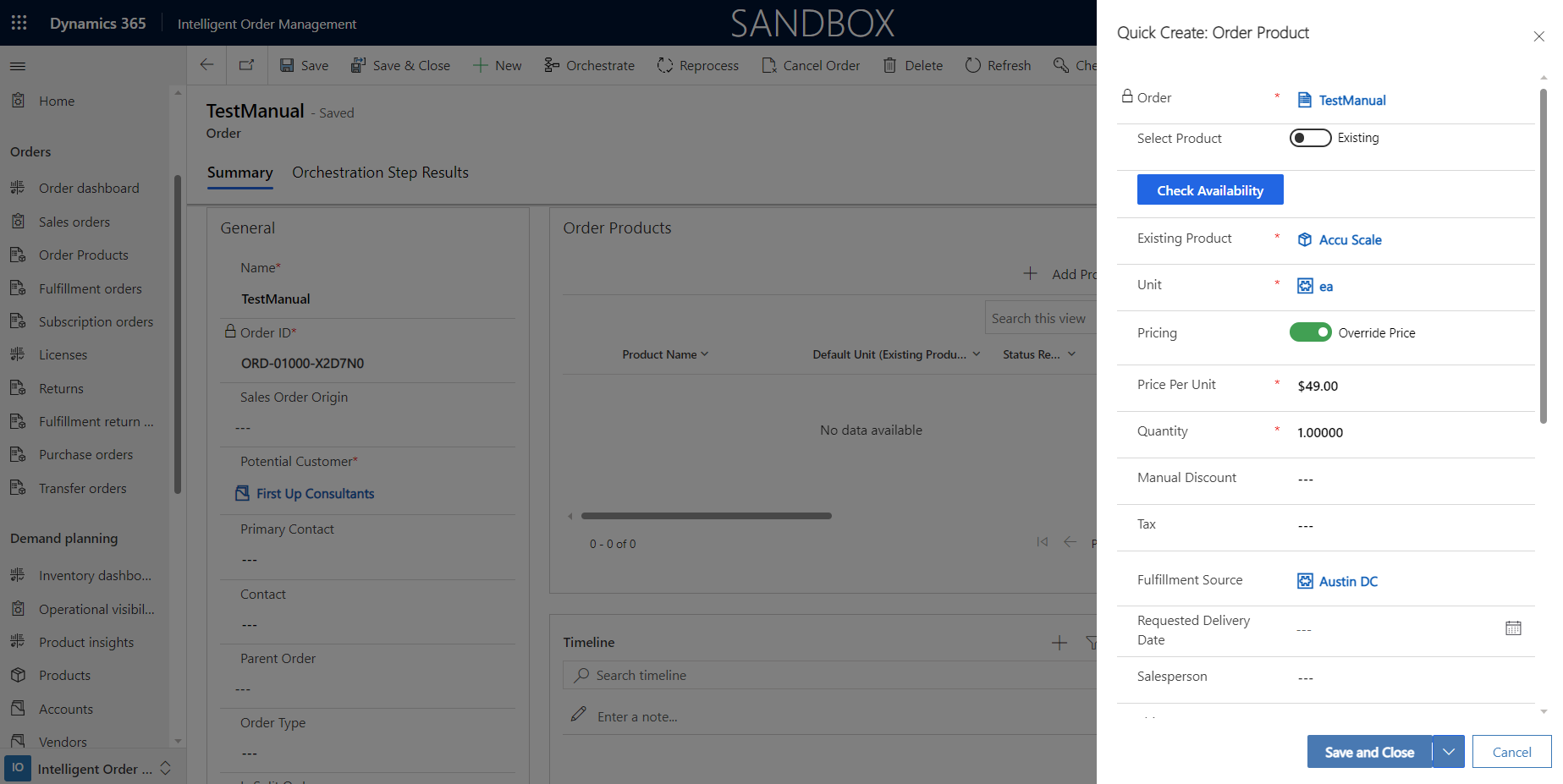Edit the Price Per Unit field
Image resolution: width=1563 pixels, height=784 pixels.
[1412, 386]
